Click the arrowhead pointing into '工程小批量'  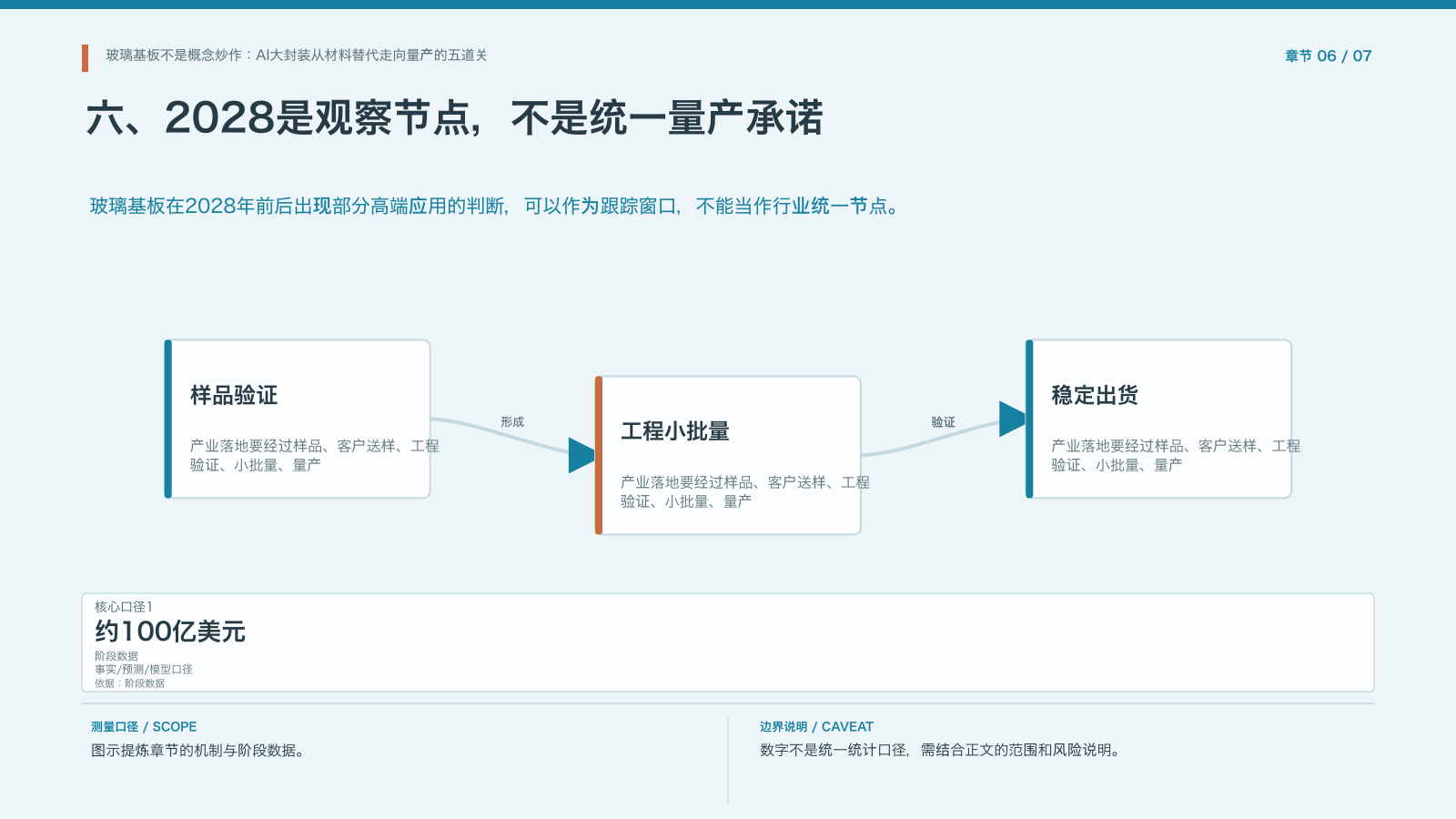pyautogui.click(x=581, y=455)
